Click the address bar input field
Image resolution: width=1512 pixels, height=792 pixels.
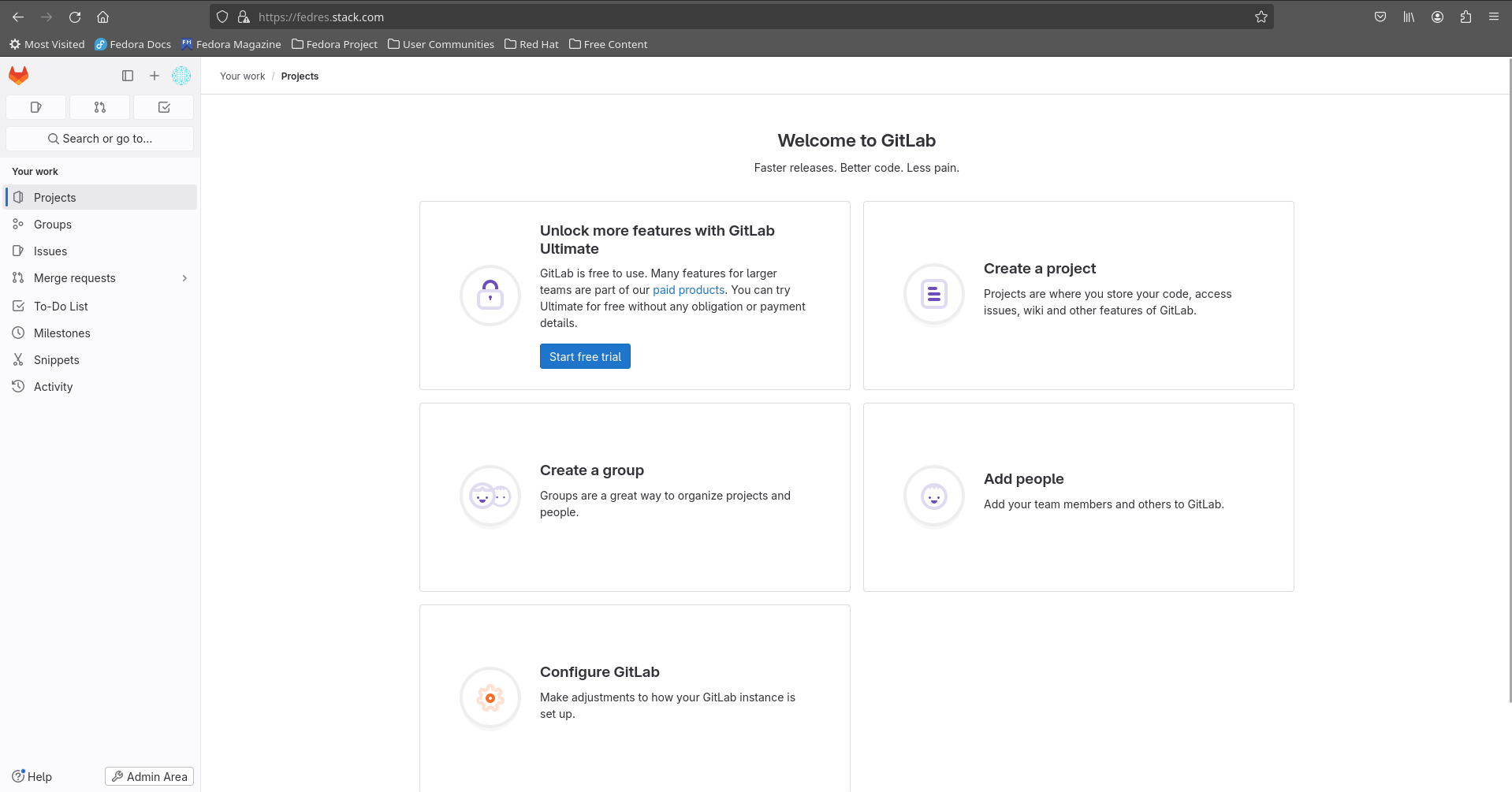(552, 17)
